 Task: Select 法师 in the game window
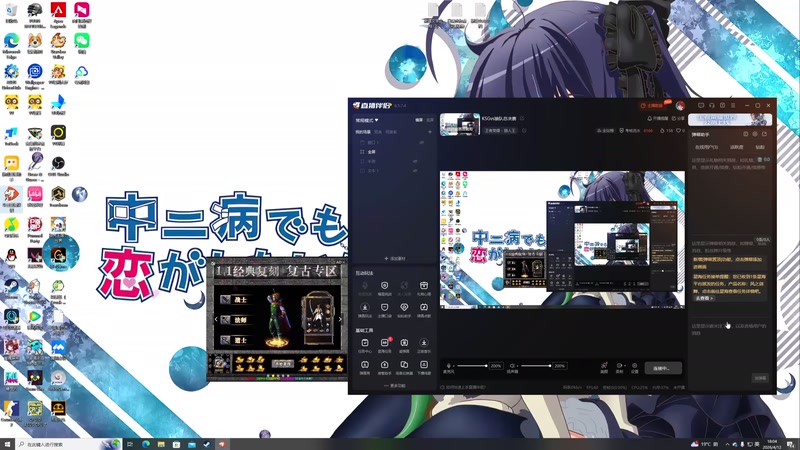tap(236, 320)
